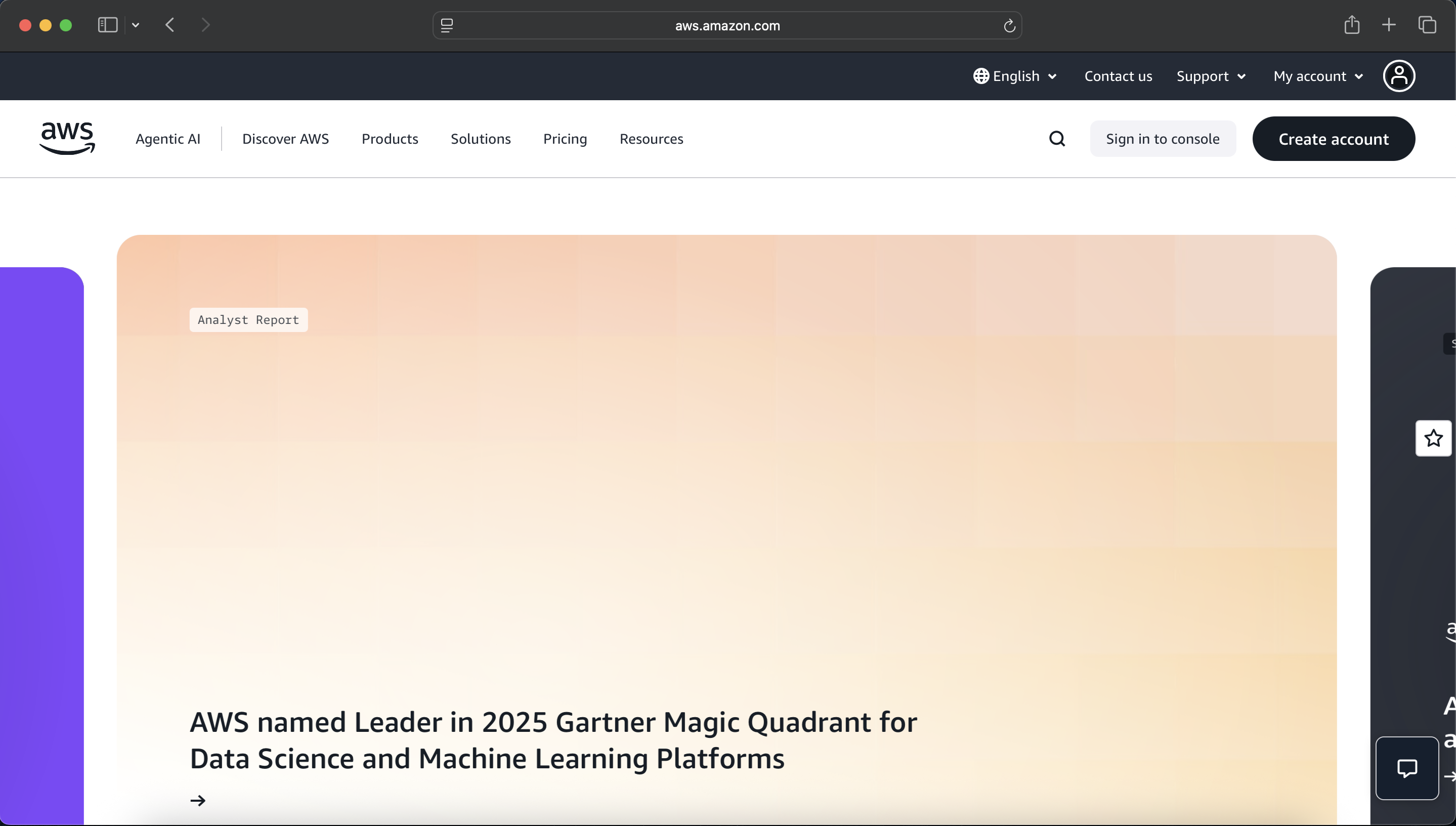Reload the page with refresh icon
This screenshot has width=1456, height=826.
(1009, 25)
